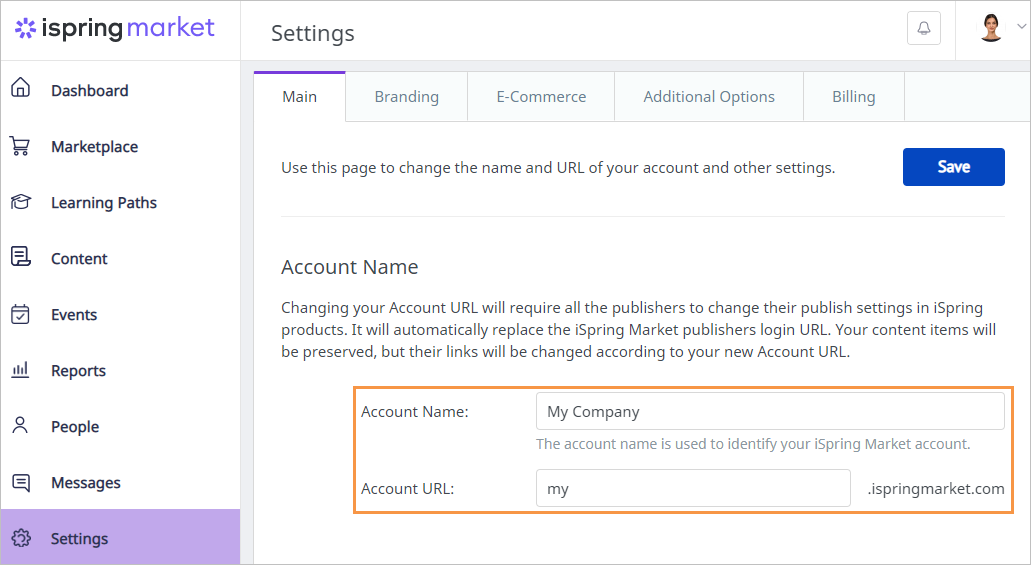The width and height of the screenshot is (1031, 565).
Task: Click the Account Name text field
Action: click(769, 411)
